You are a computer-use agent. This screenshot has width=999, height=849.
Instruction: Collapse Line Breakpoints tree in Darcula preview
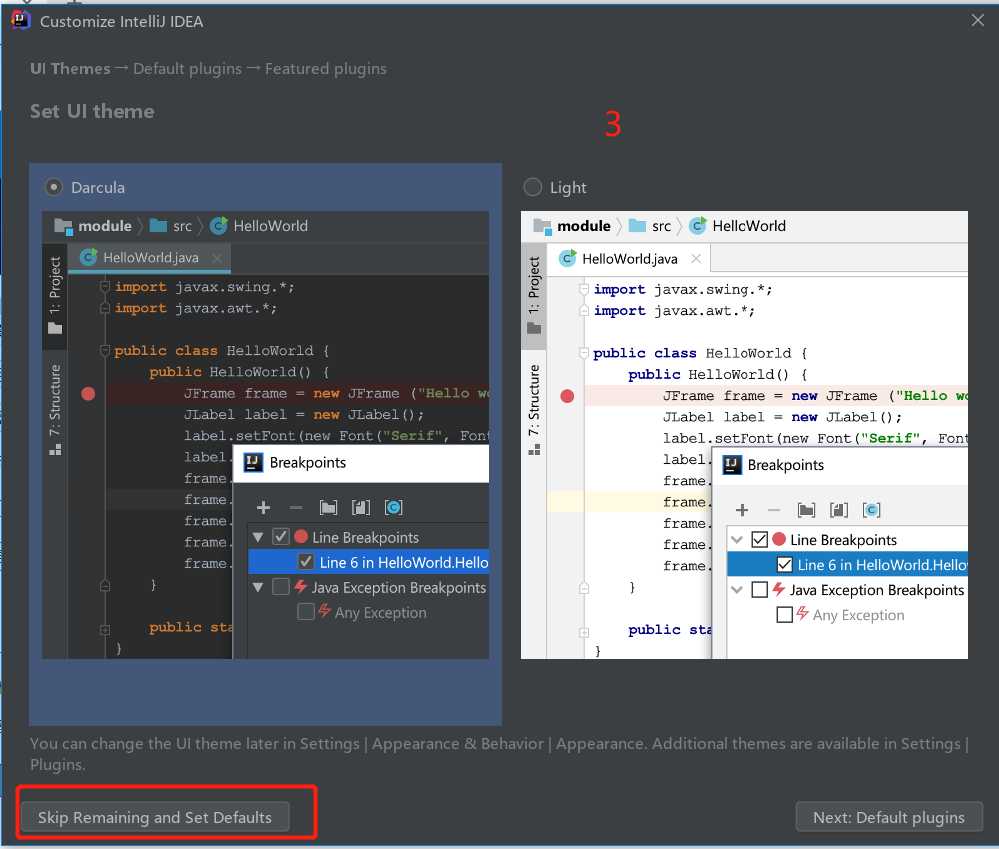tap(258, 538)
